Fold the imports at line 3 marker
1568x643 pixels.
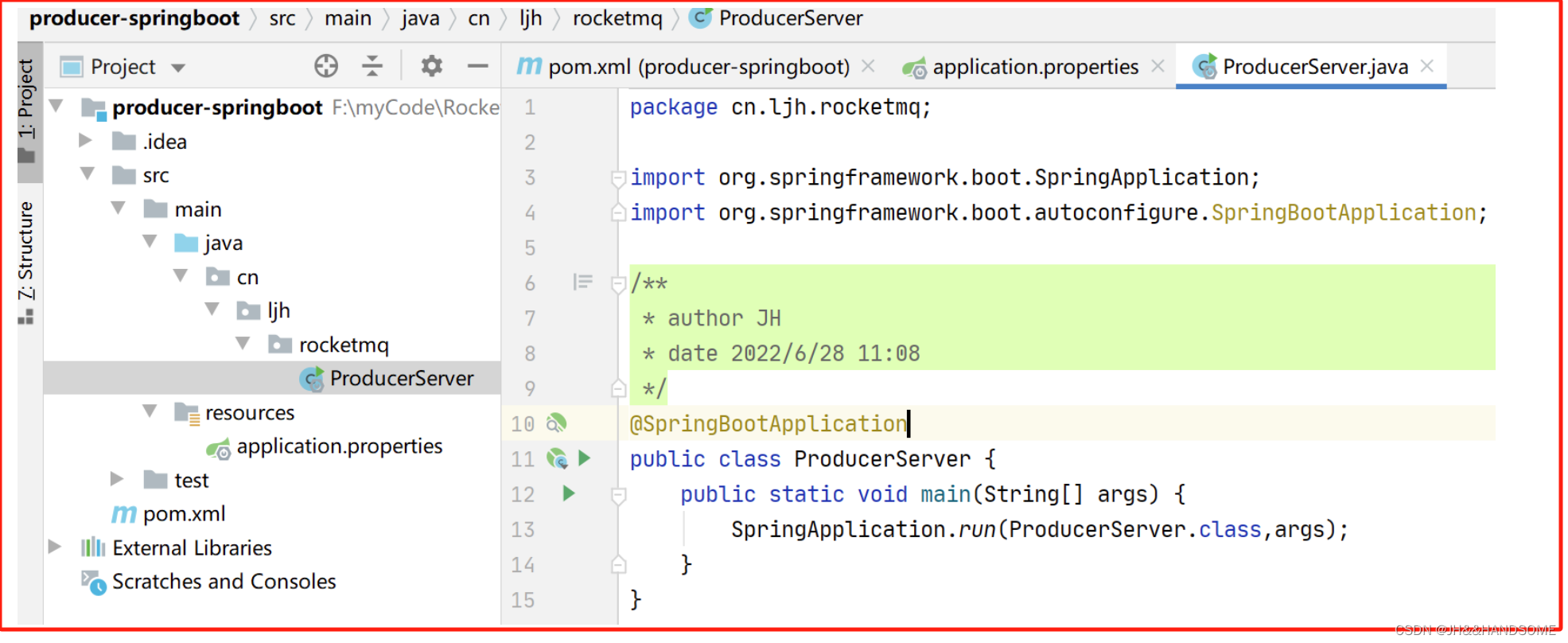pos(618,177)
